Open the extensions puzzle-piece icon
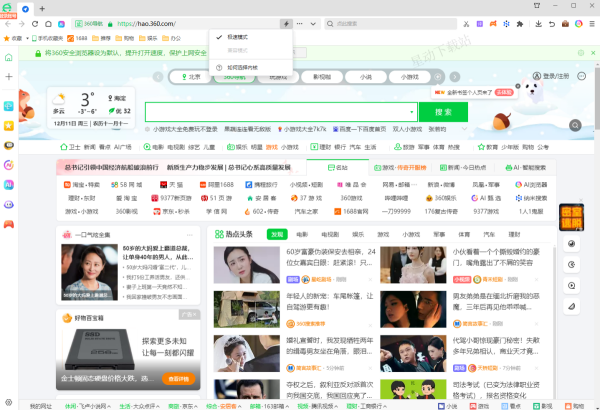The width and height of the screenshot is (600, 410). tap(520, 24)
